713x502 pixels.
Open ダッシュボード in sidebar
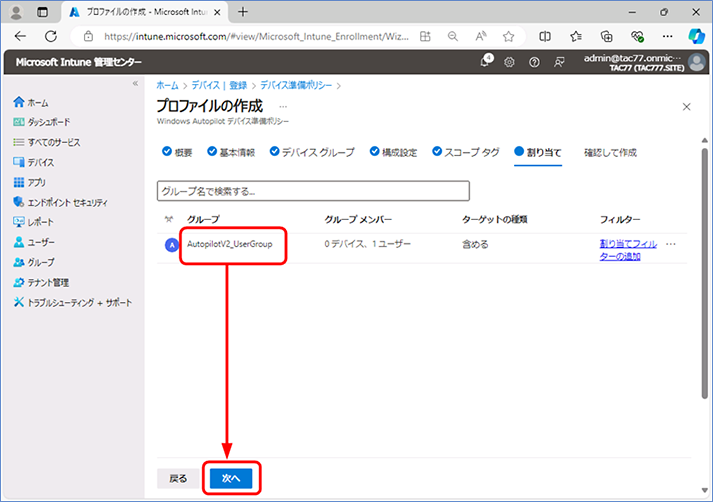click(x=42, y=122)
